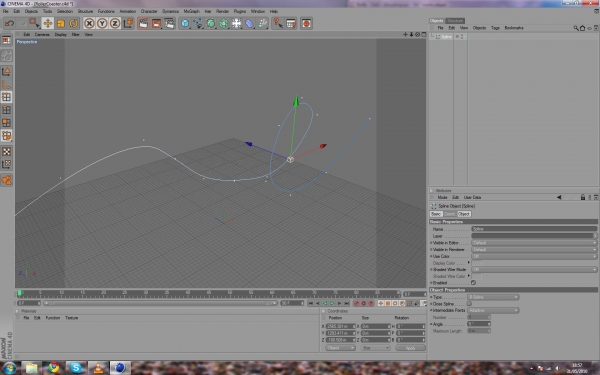Open the render settings icon
Viewport: 600px width, 375px height.
[x=169, y=23]
